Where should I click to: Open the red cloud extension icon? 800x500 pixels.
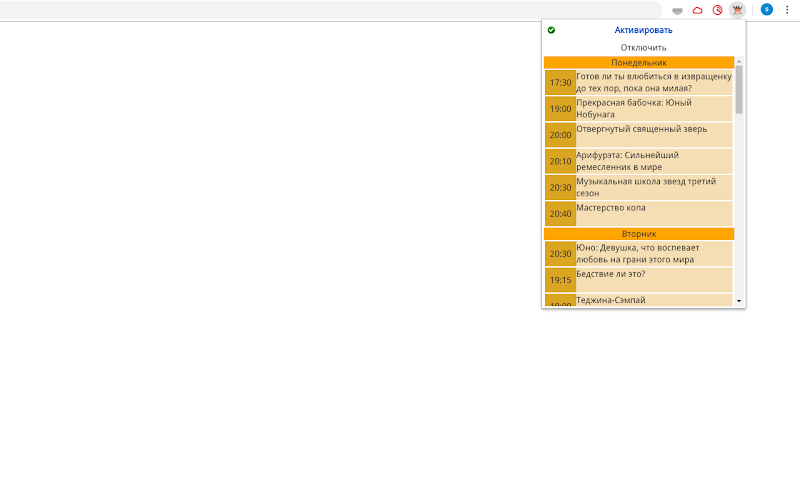click(697, 10)
